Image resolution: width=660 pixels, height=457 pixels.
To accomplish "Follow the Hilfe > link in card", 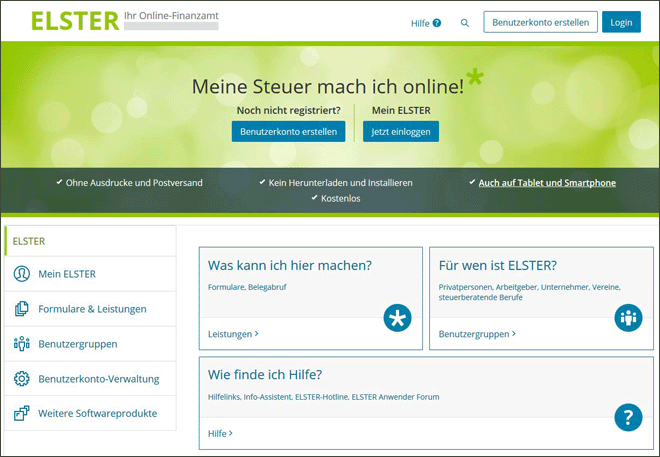I will (x=220, y=433).
